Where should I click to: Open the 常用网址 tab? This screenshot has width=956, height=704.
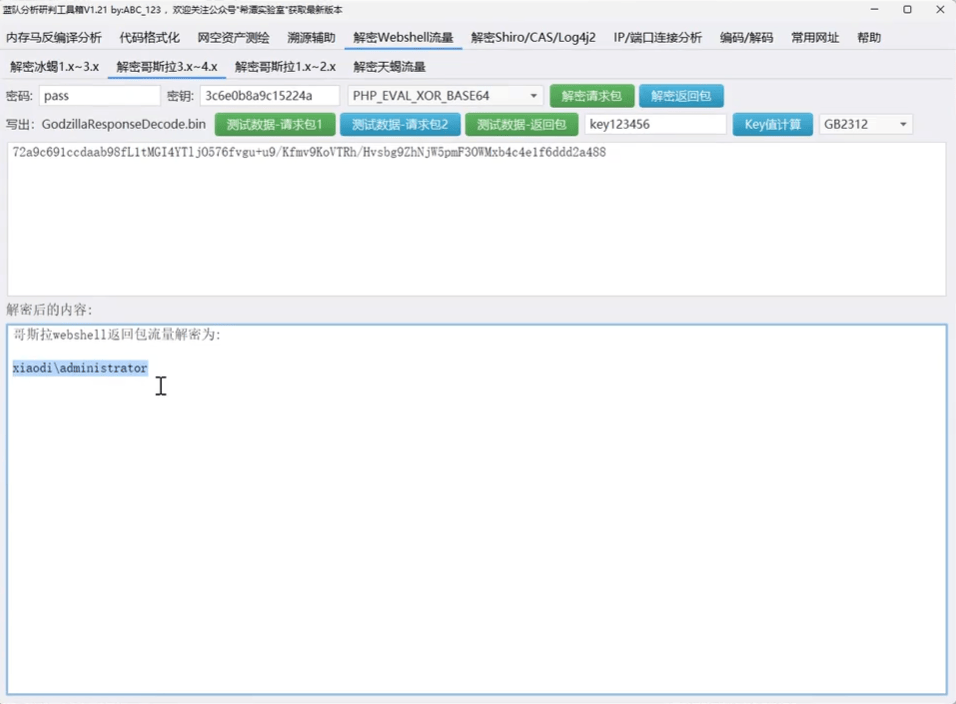point(815,38)
